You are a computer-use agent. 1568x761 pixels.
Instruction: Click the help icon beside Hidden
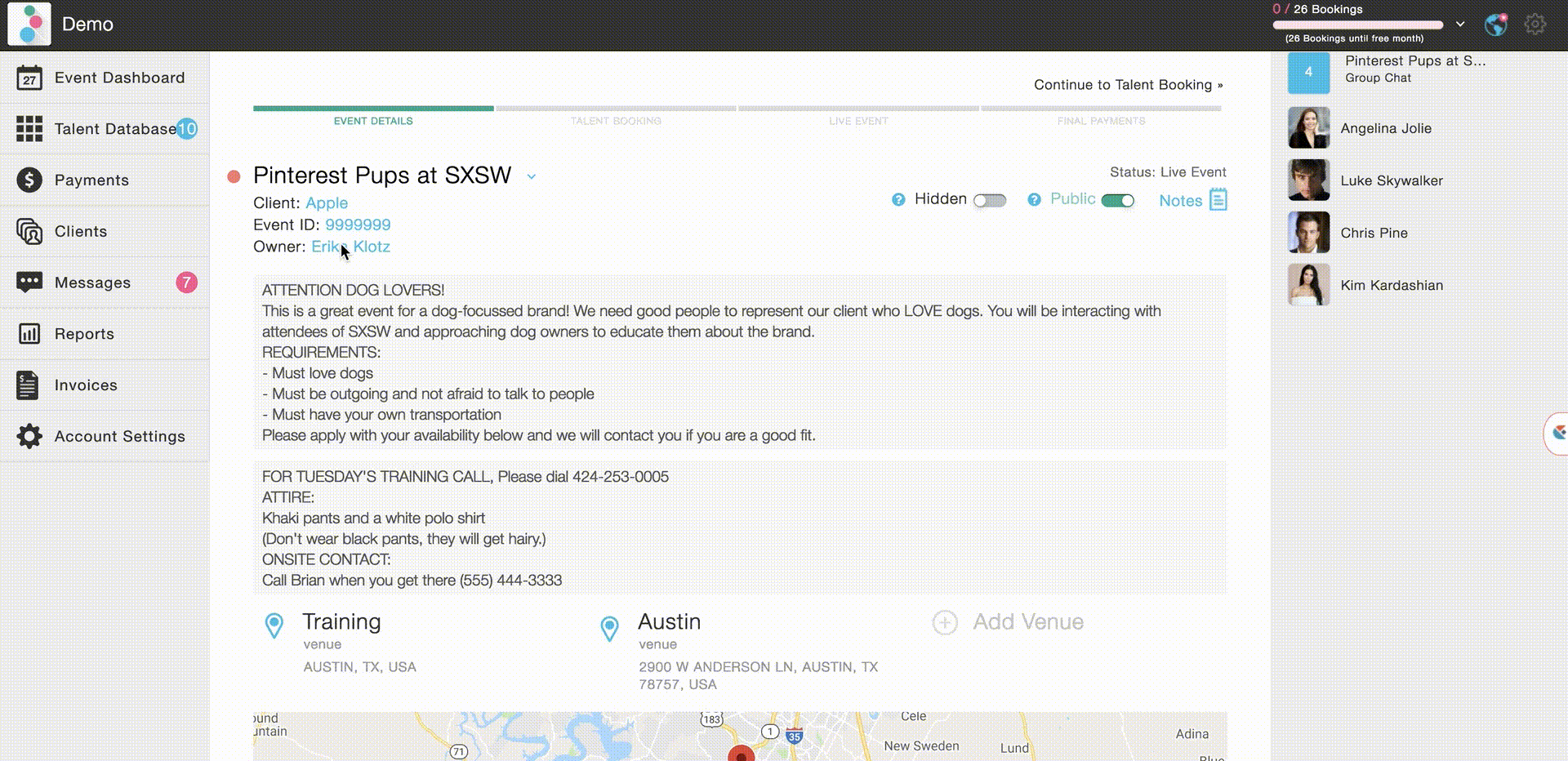pyautogui.click(x=898, y=200)
